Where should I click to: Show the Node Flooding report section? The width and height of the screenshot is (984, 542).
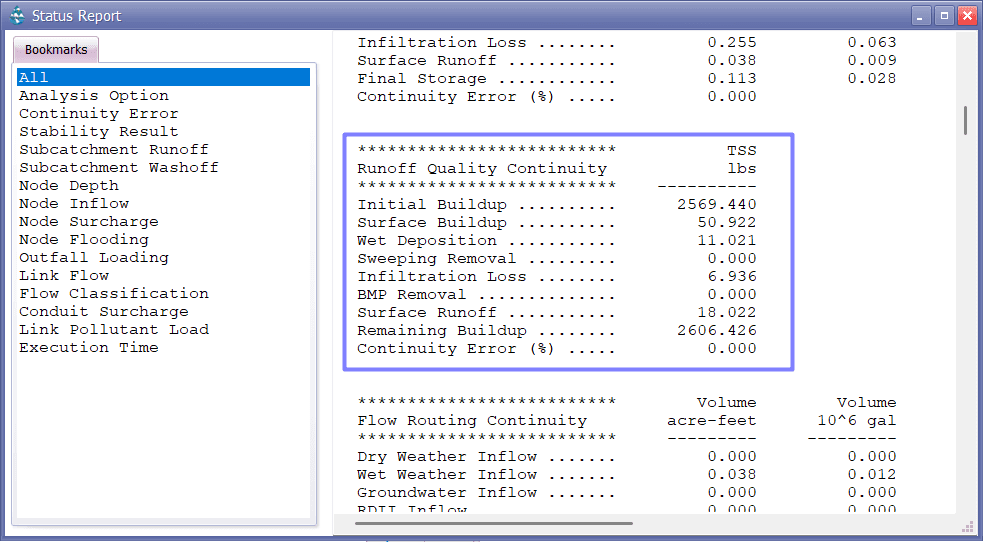83,240
